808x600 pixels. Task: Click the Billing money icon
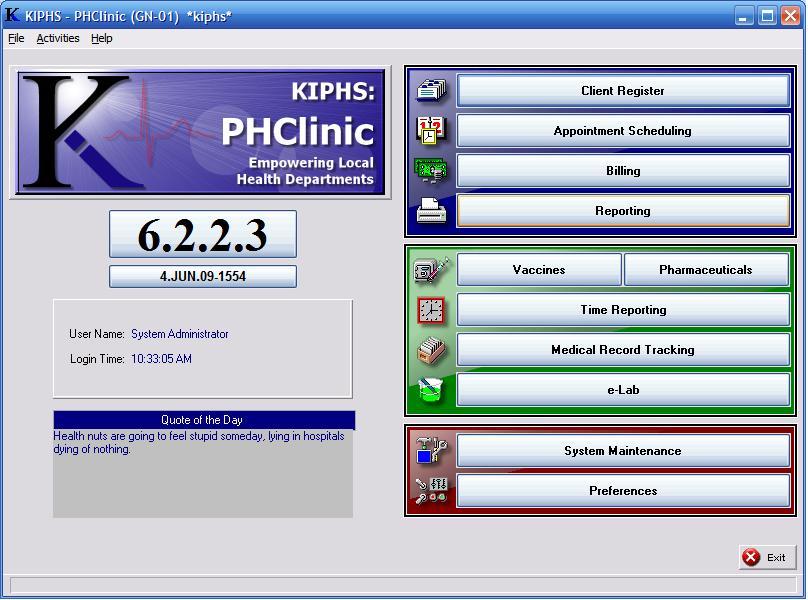point(431,170)
